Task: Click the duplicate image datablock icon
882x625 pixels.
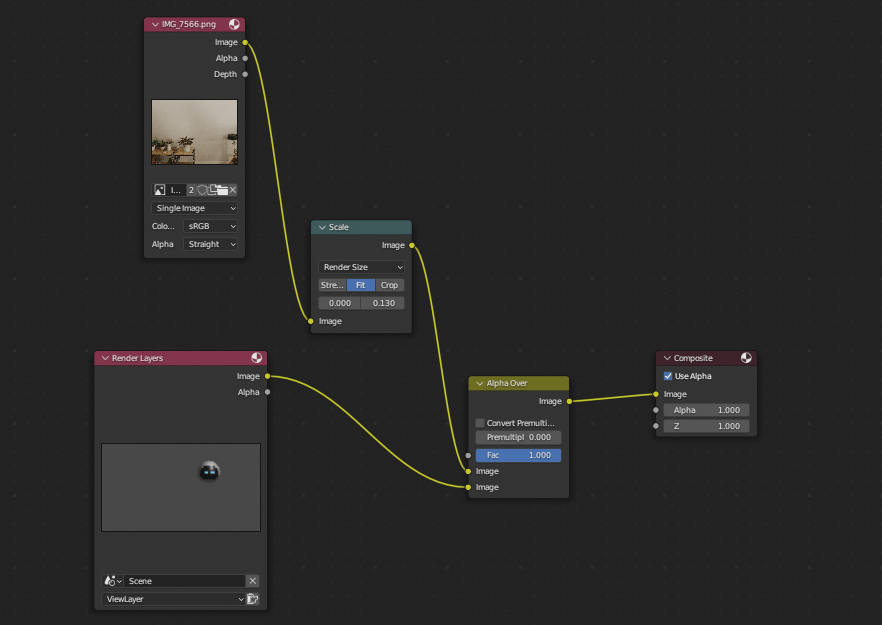Action: click(212, 190)
